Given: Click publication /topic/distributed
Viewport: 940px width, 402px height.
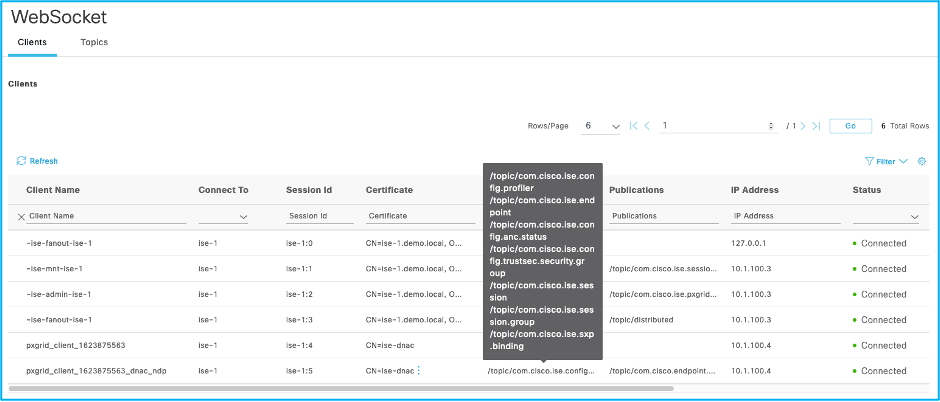Looking at the screenshot, I should 641,320.
